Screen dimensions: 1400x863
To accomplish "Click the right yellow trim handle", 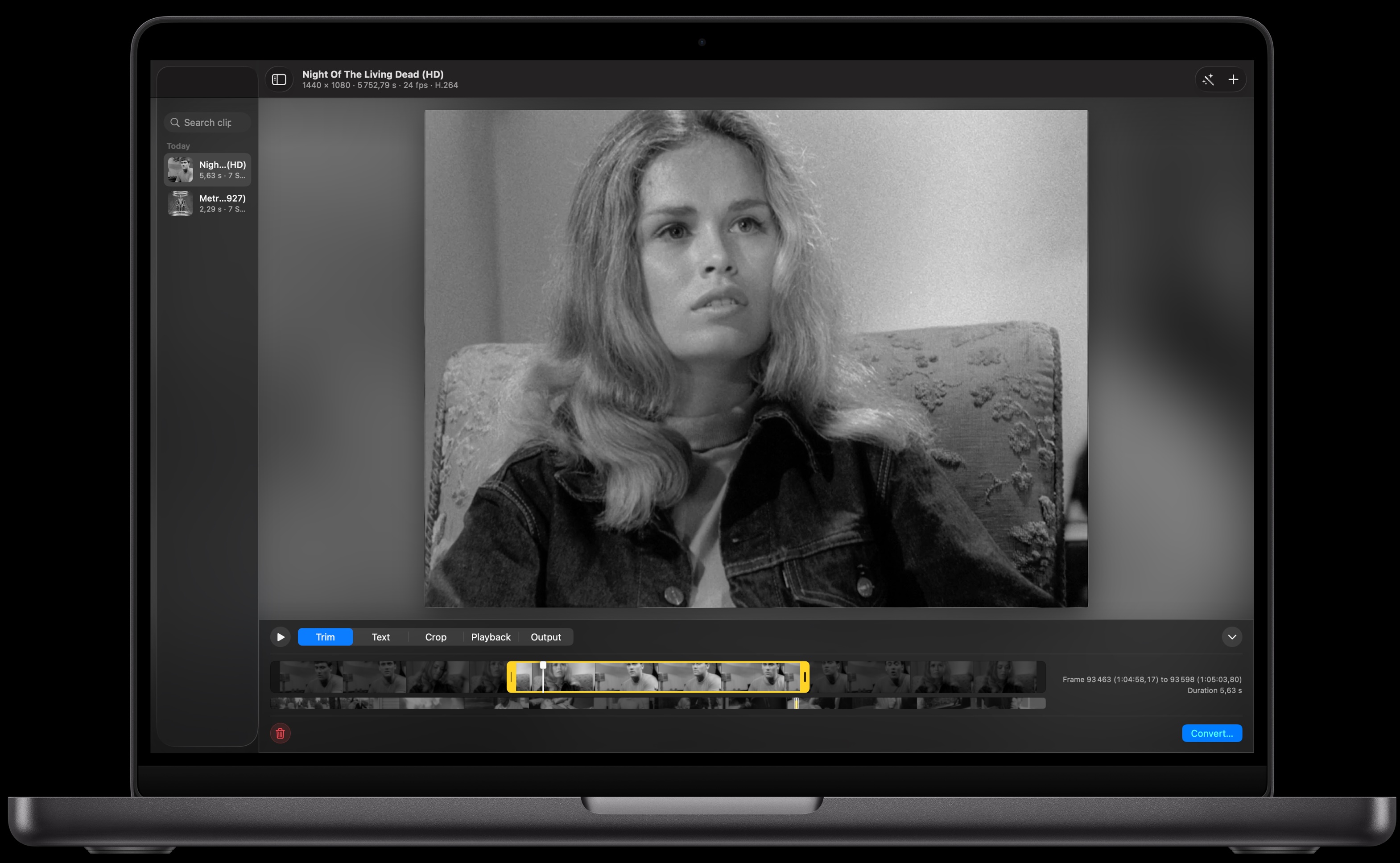I will click(805, 677).
